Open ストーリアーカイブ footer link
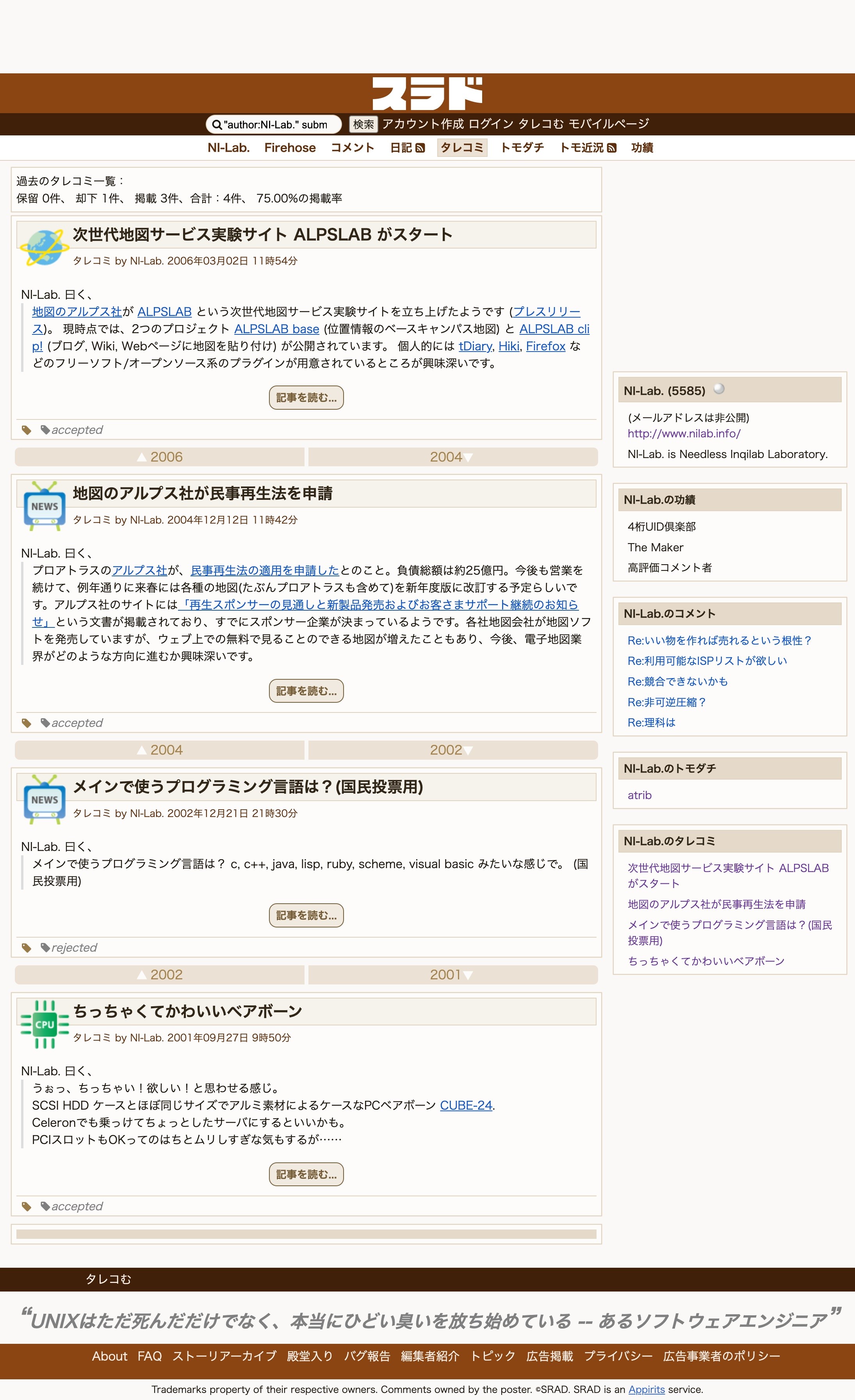 224,1356
